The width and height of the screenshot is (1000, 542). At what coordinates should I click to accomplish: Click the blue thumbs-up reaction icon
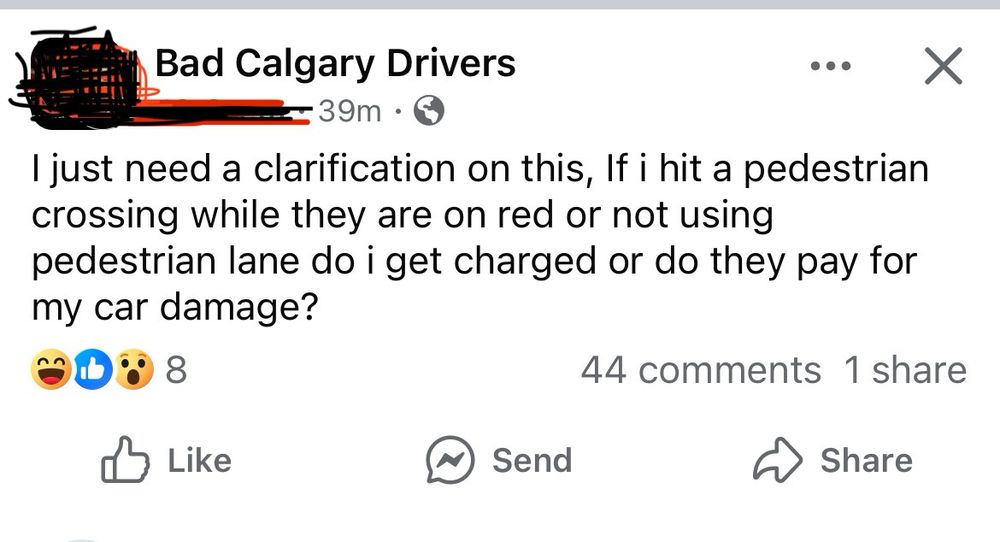[x=93, y=370]
